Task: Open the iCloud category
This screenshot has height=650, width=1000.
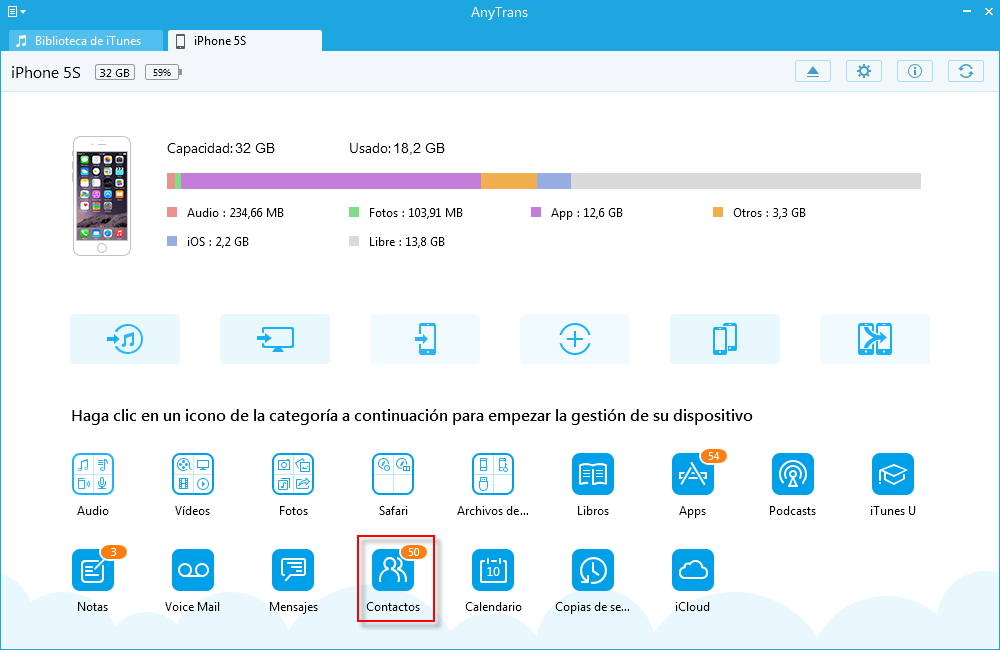Action: pyautogui.click(x=693, y=570)
